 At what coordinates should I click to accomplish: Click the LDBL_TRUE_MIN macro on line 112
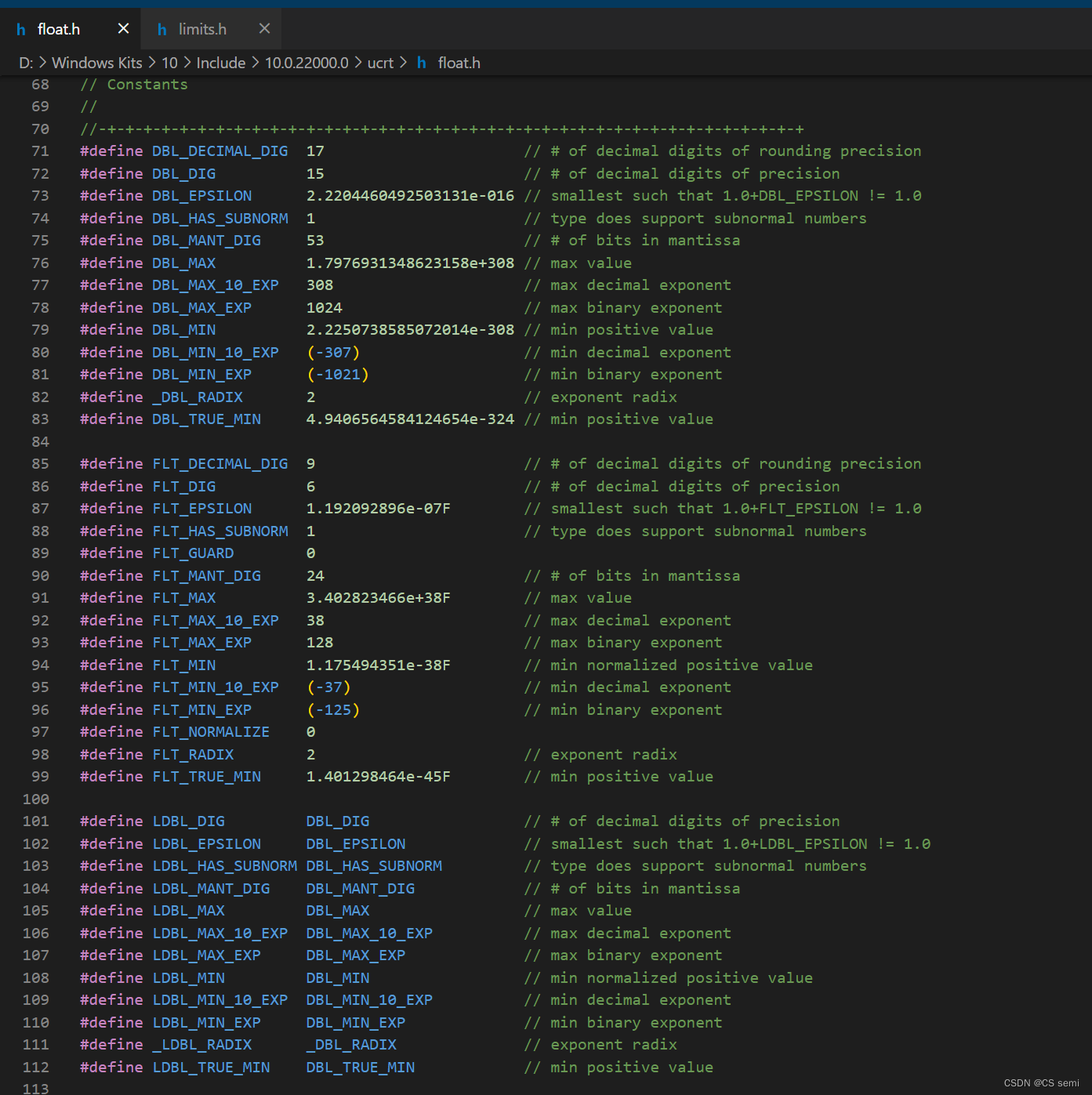pos(211,1068)
